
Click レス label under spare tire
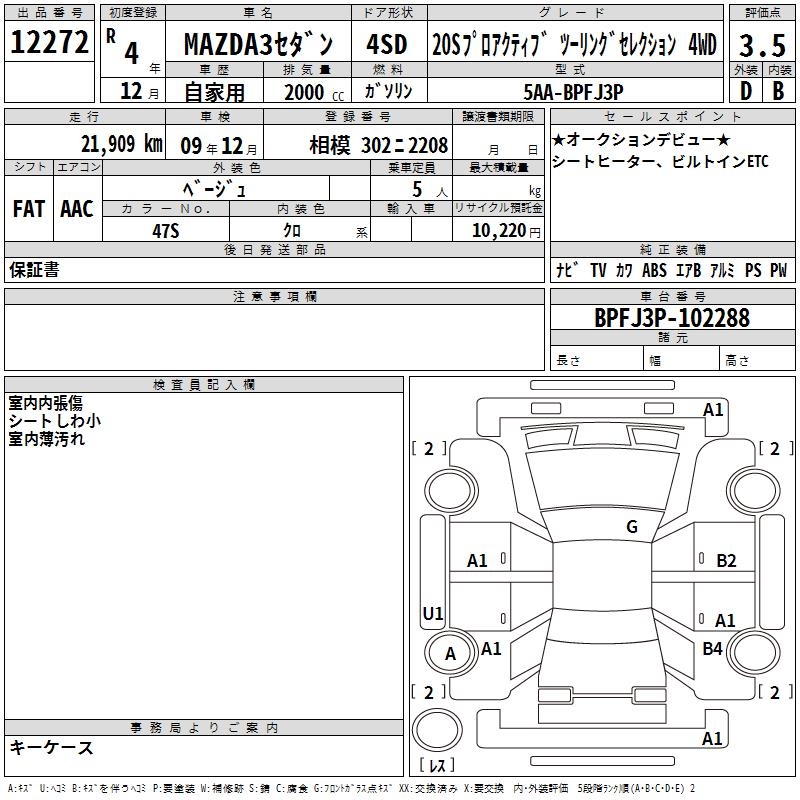pos(437,765)
